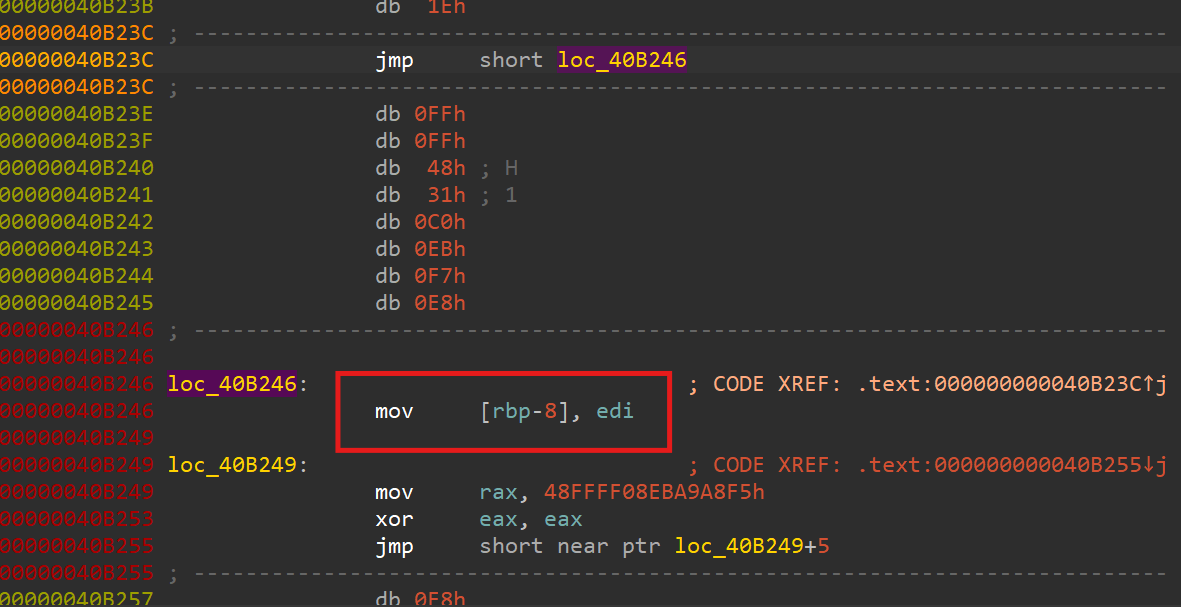The height and width of the screenshot is (607, 1181).
Task: Click the loc_40B246 jump target operand
Action: click(621, 60)
